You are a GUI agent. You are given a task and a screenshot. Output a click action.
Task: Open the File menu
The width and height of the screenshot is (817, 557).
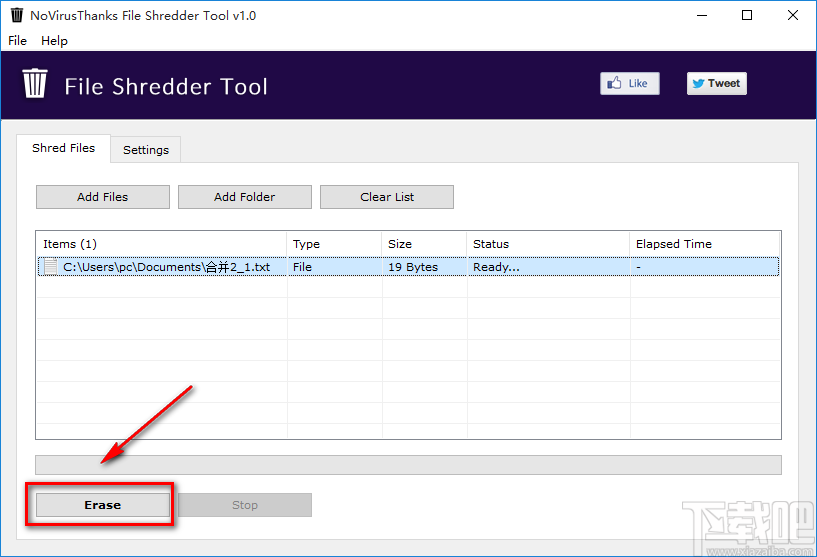(17, 41)
